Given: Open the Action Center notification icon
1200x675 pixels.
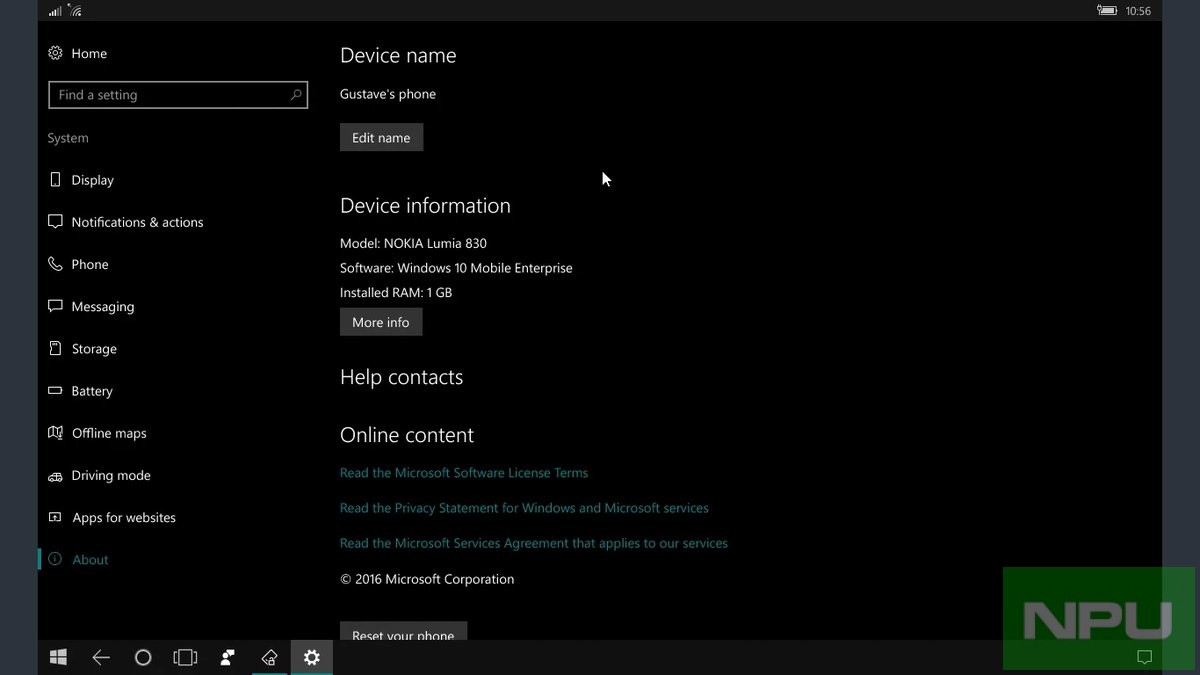Looking at the screenshot, I should tap(1145, 657).
